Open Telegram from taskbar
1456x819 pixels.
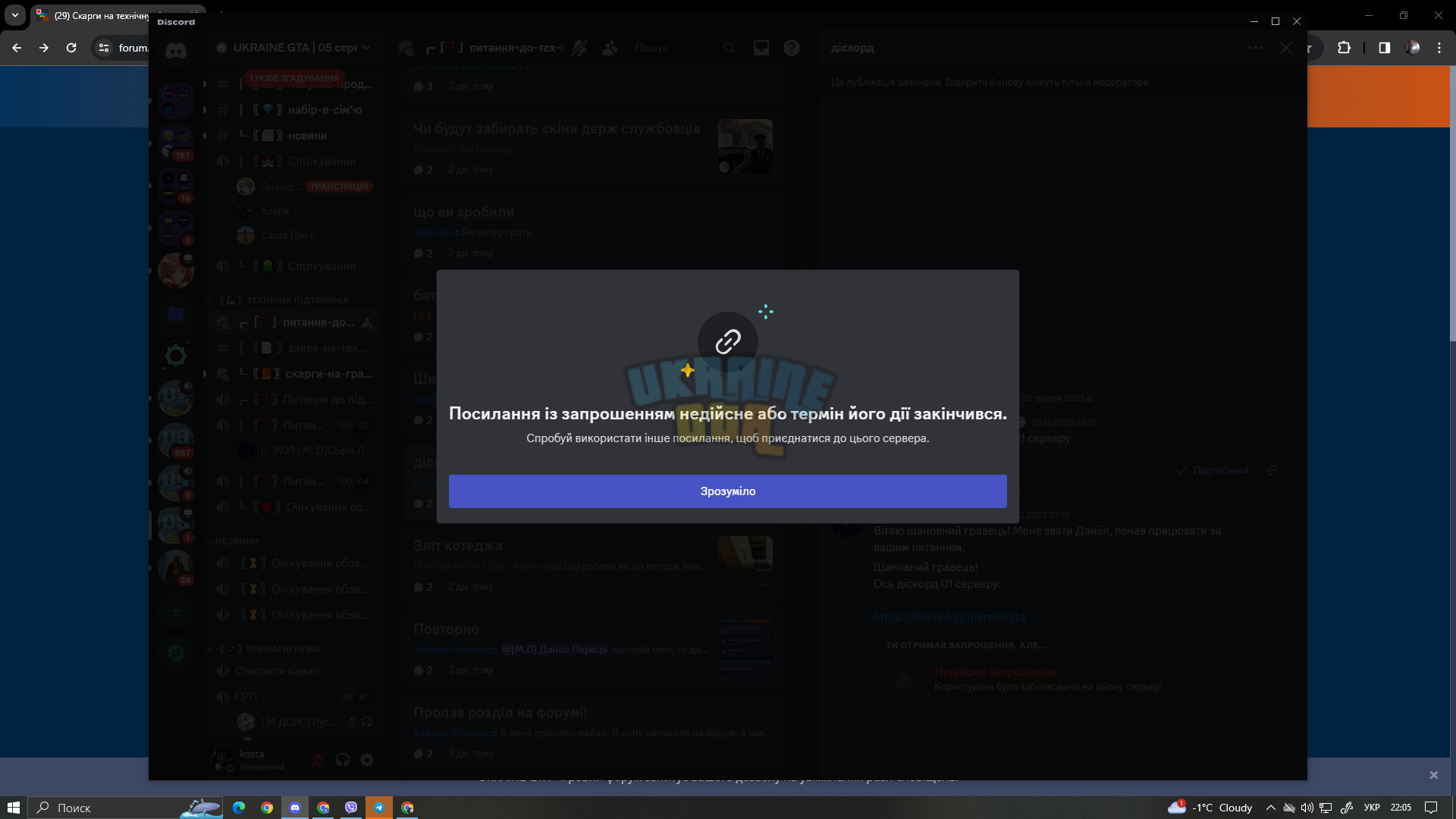[379, 808]
